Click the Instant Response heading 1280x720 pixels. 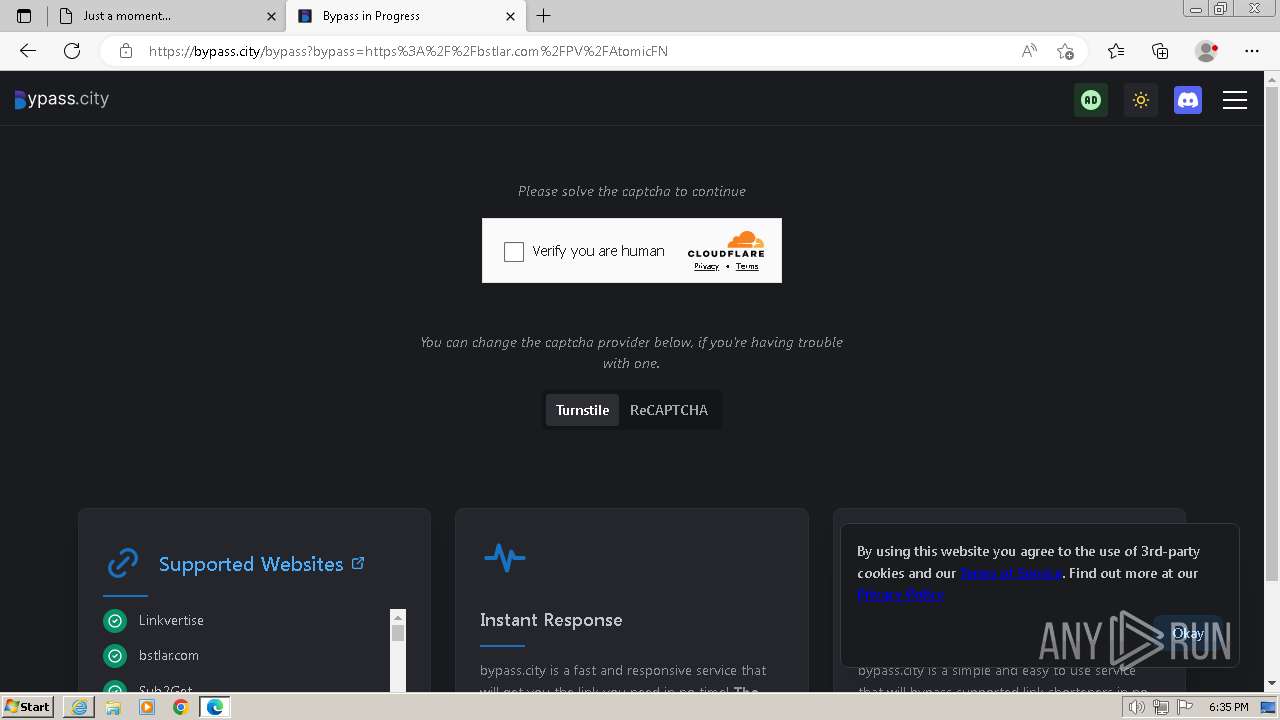[x=551, y=620]
